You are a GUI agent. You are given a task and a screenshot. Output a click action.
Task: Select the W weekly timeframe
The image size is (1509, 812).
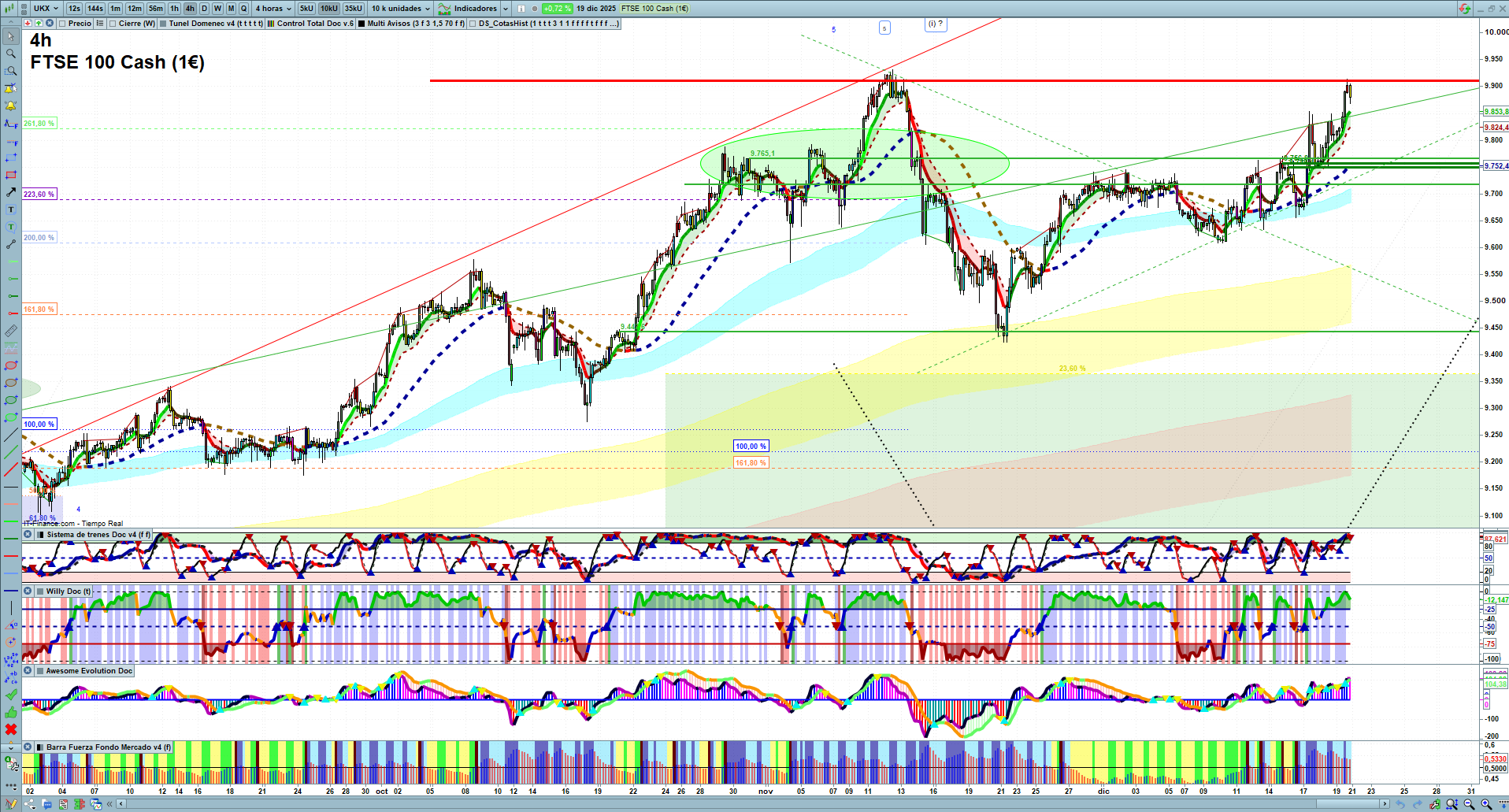(x=218, y=9)
